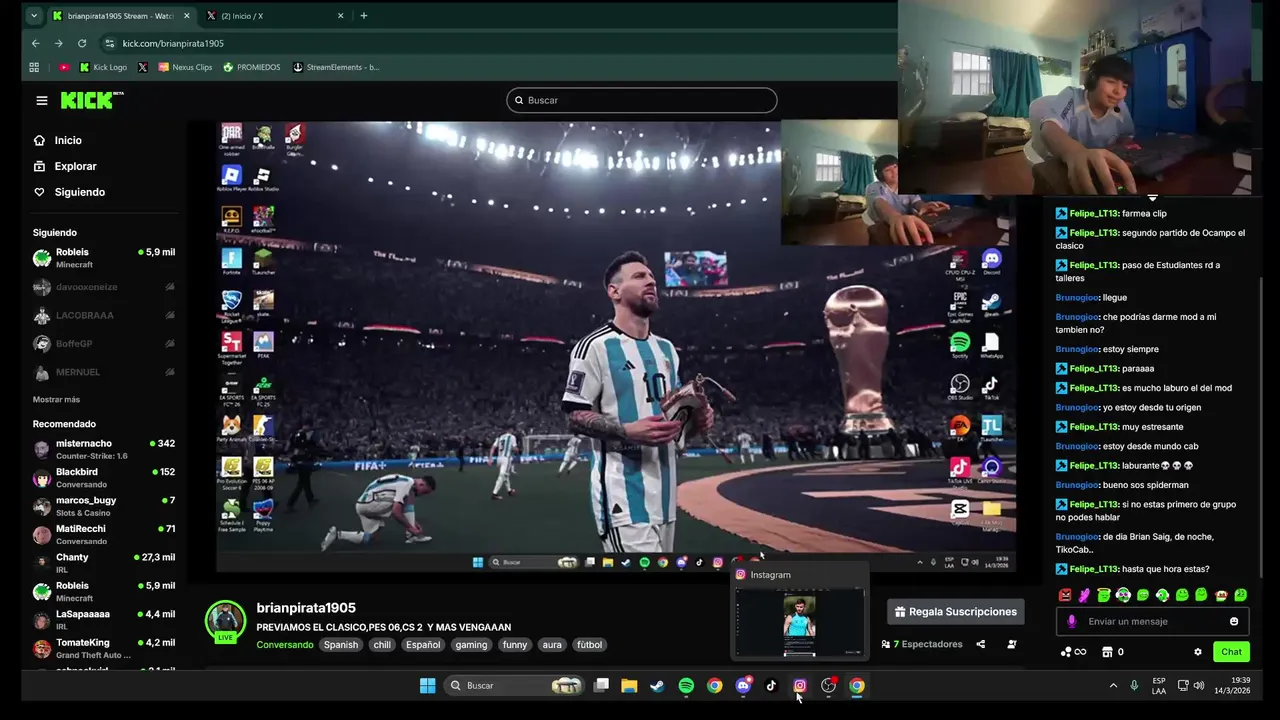Go back with the browser back arrow
The width and height of the screenshot is (1280, 720).
point(36,43)
